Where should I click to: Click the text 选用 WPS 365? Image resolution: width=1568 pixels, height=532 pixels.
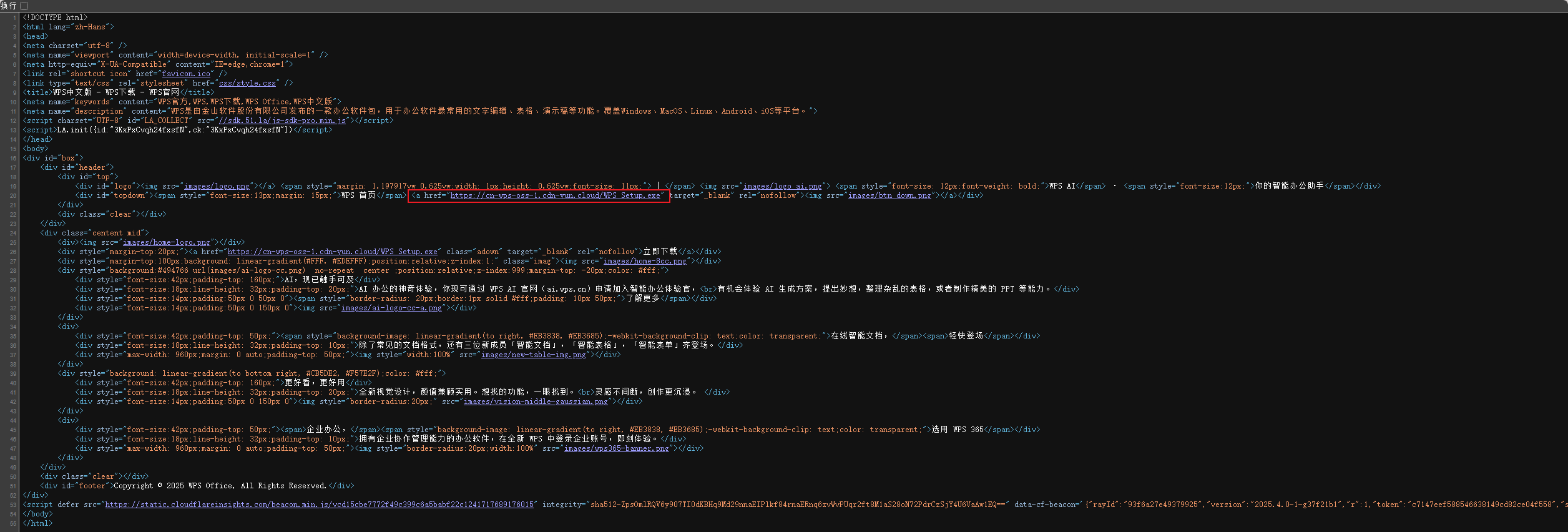point(958,430)
